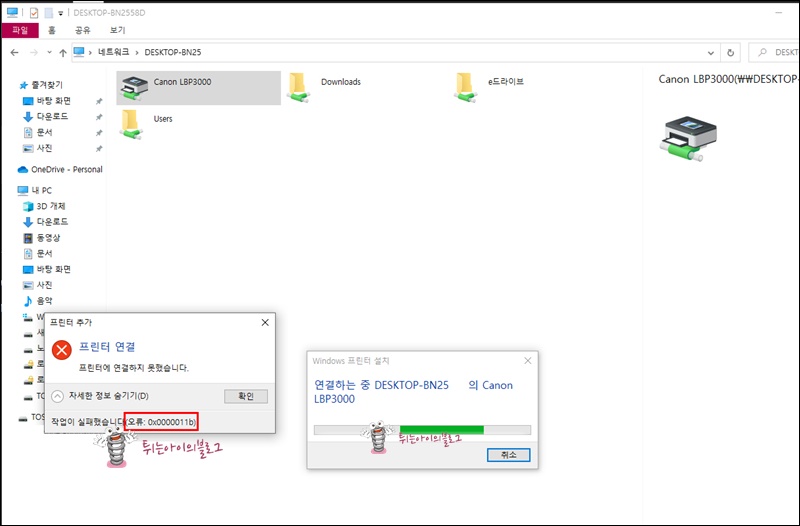Open the Downloads shared folder icon
This screenshot has width=800, height=526.
tap(299, 87)
